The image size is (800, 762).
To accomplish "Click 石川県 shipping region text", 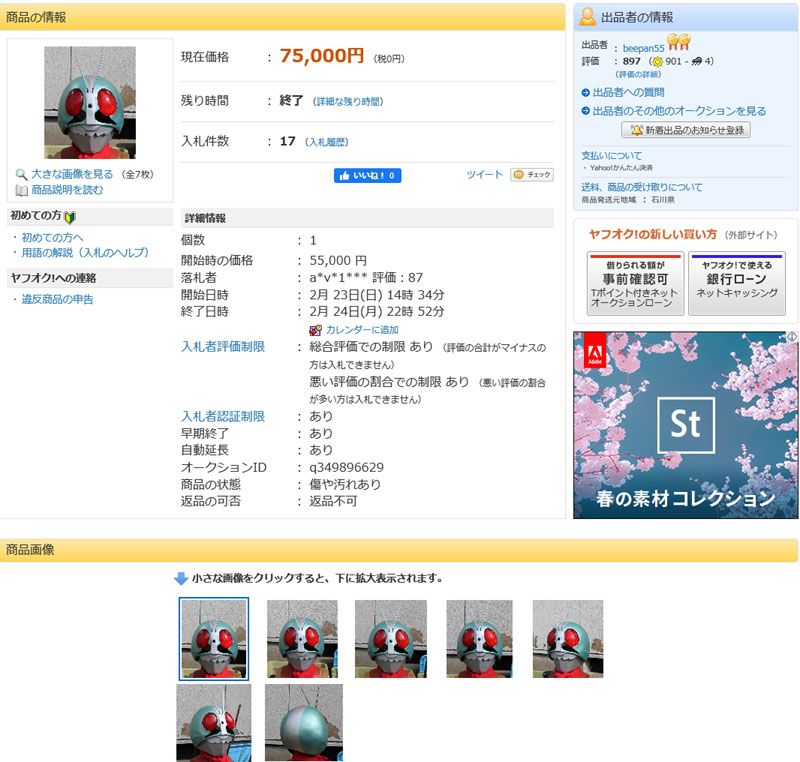I will tap(663, 200).
